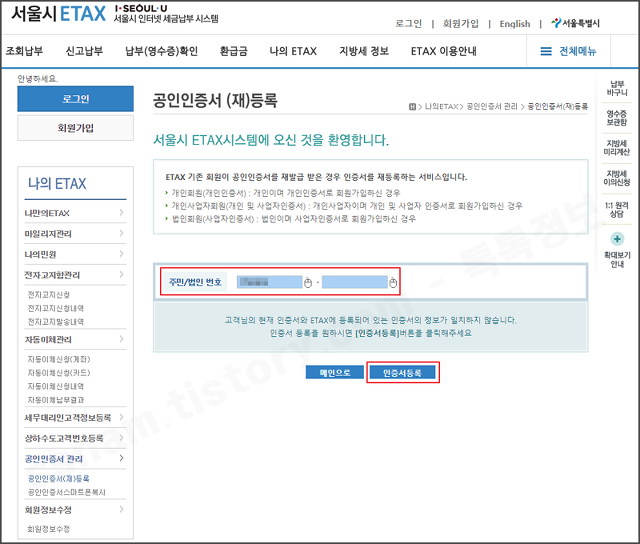
Task: Open 자동이체납부결과 submenu link
Action: point(56,400)
